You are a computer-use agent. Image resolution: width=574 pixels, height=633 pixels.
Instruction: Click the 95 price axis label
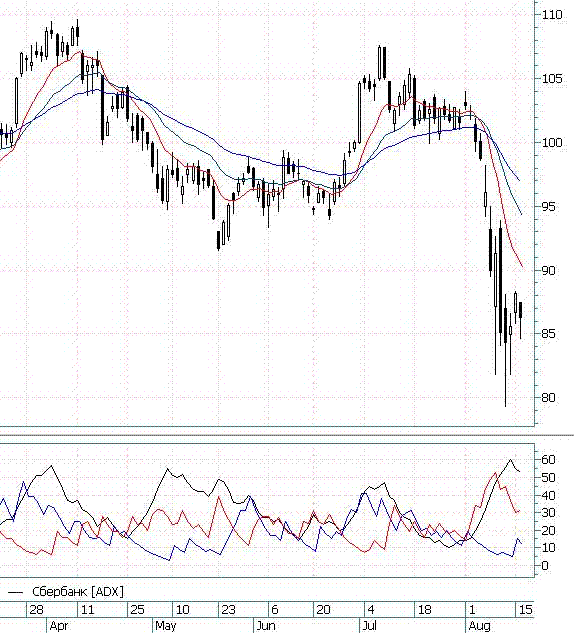[x=549, y=207]
